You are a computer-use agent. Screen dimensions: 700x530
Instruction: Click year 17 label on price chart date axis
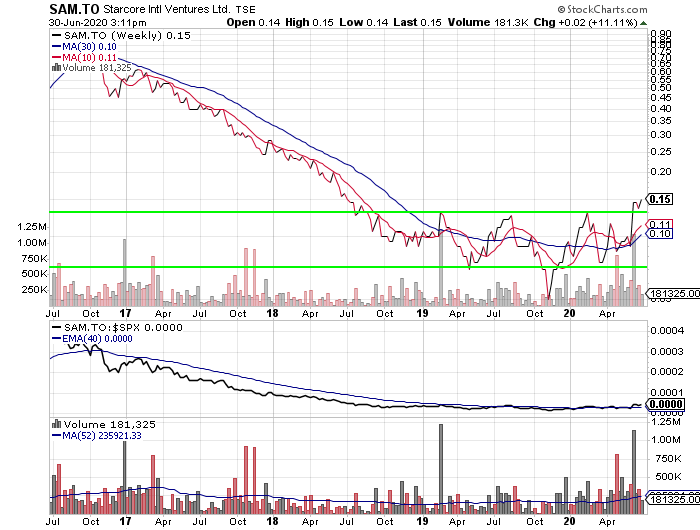[125, 313]
